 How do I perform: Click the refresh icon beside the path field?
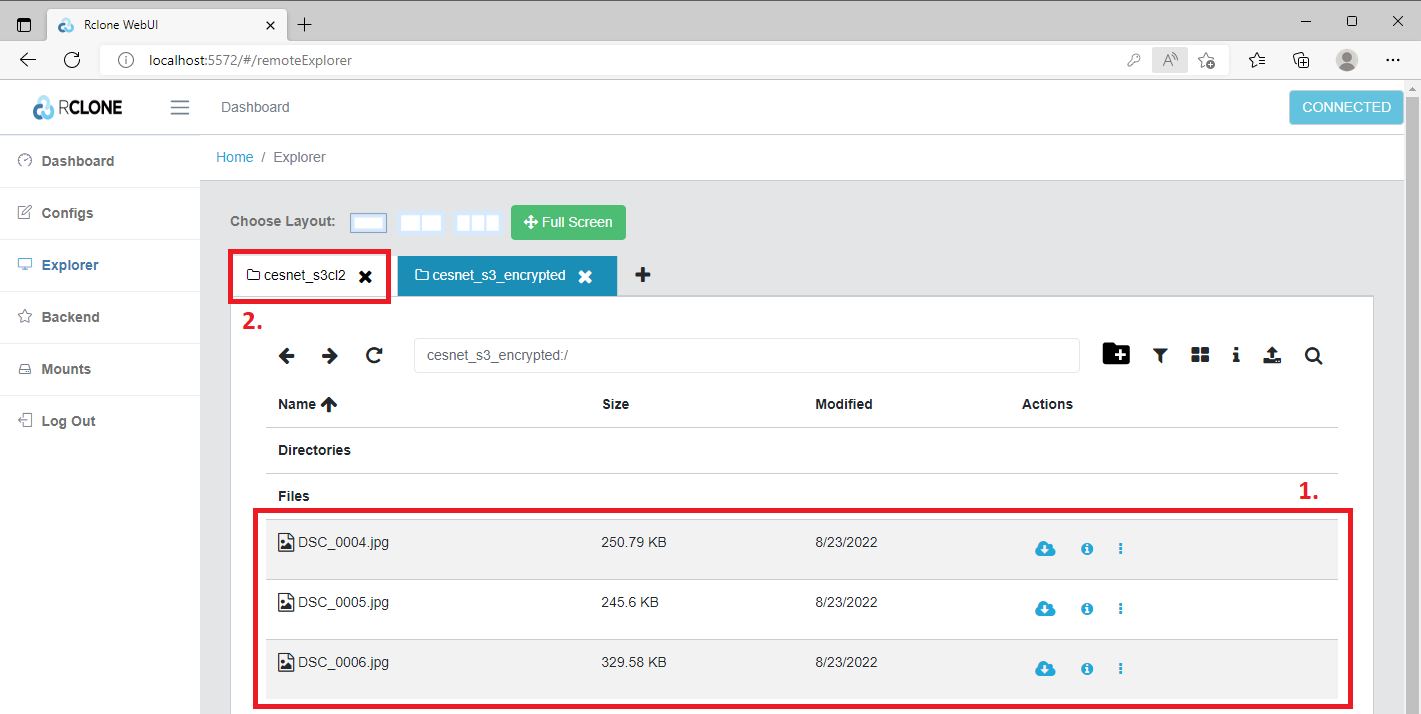374,355
